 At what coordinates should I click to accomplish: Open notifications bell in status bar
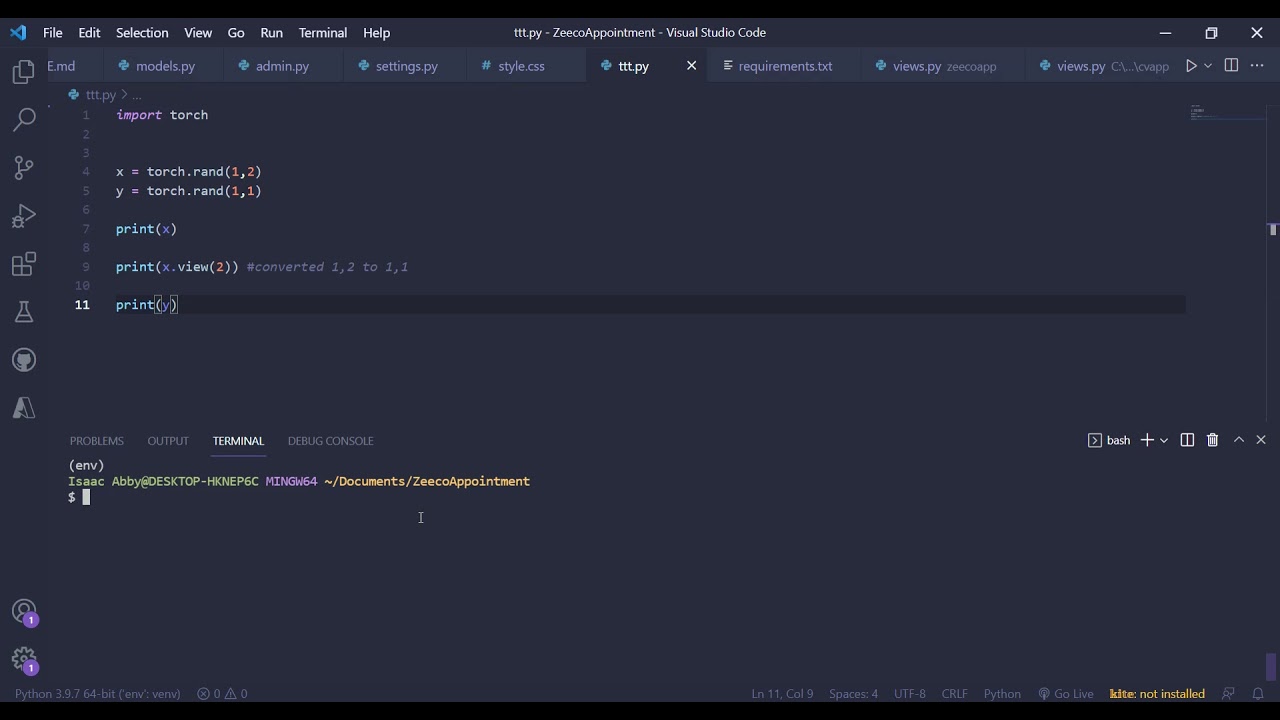(1258, 693)
